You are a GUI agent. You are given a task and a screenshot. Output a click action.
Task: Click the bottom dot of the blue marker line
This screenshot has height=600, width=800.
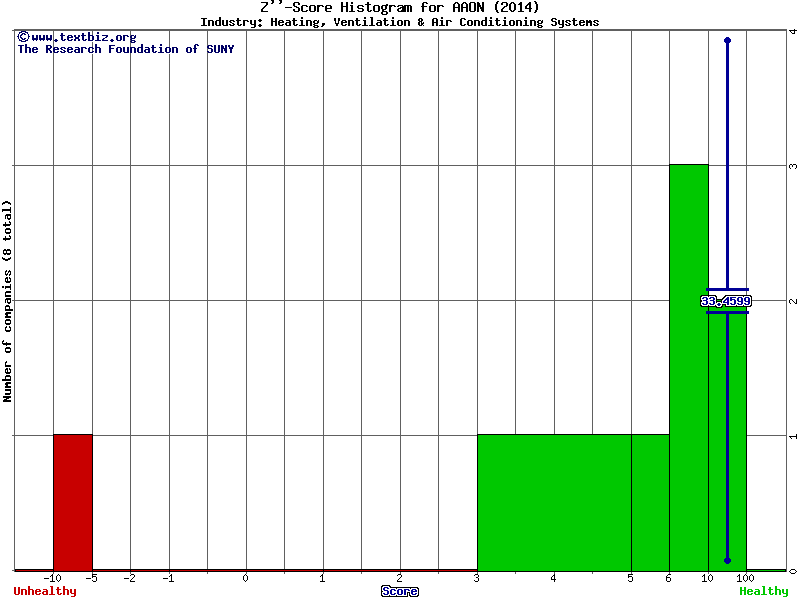pos(727,560)
